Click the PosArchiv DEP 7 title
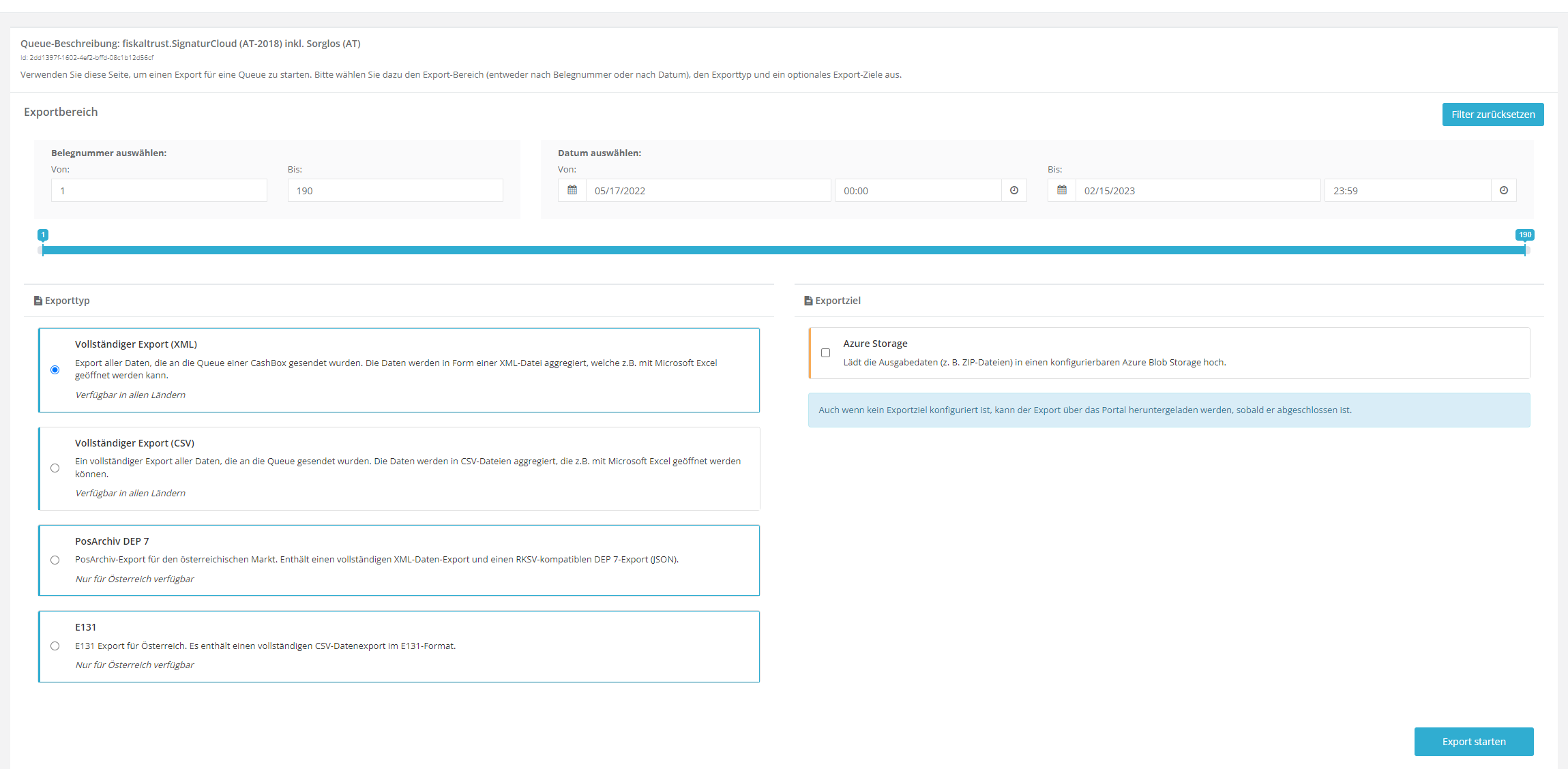The image size is (1568, 769). [x=112, y=541]
